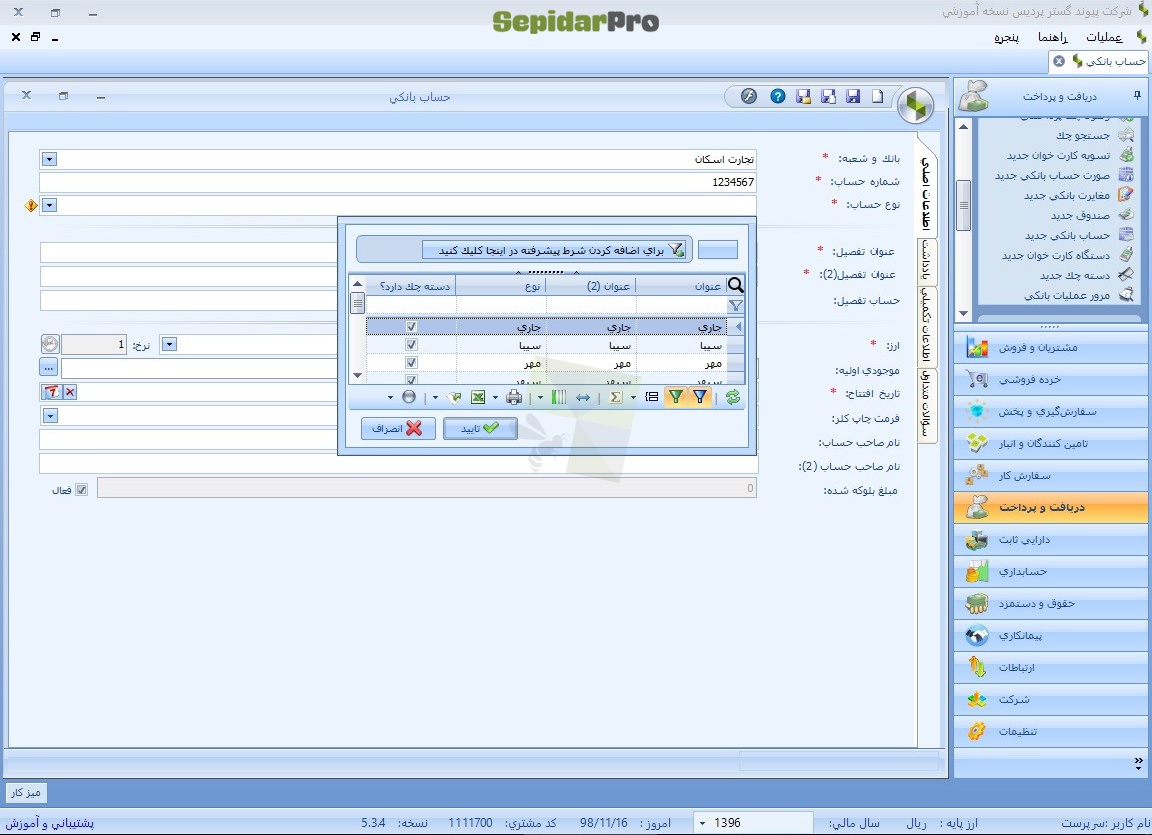
Task: Open the account type dropdown arrow
Action: click(49, 206)
